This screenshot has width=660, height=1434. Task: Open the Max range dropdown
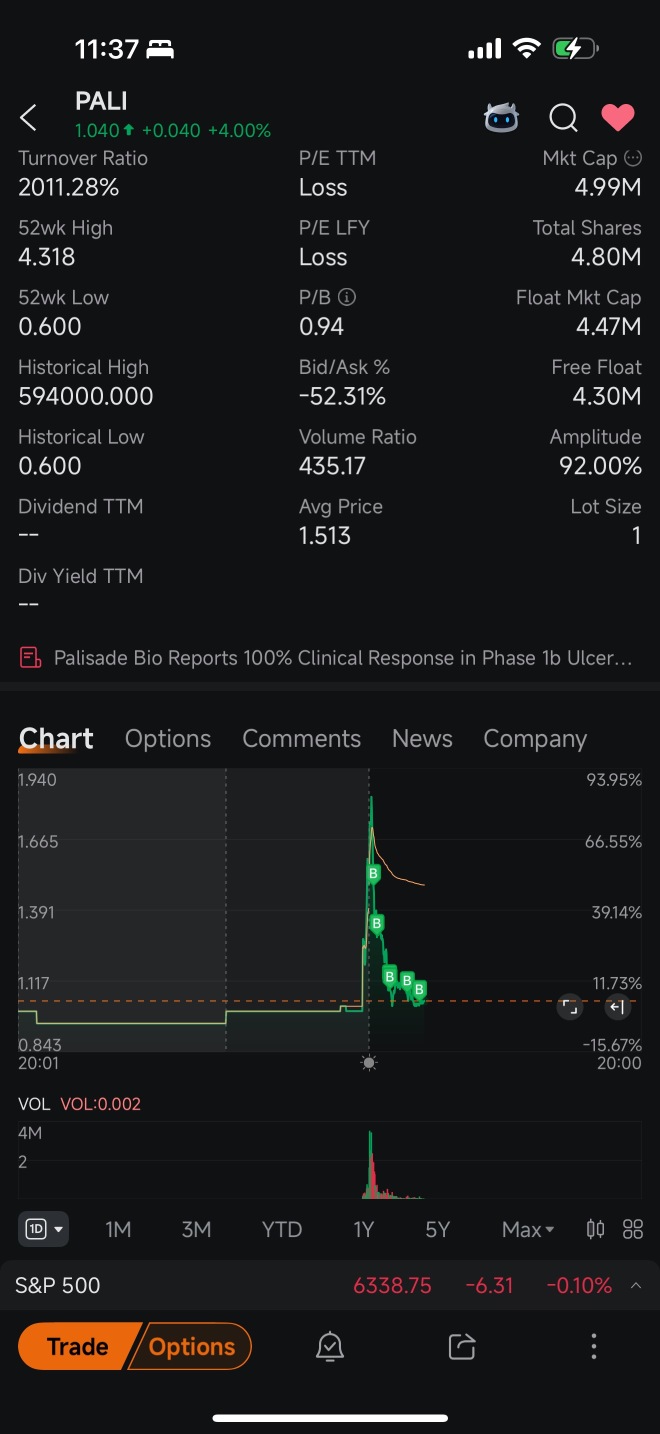pos(528,1229)
